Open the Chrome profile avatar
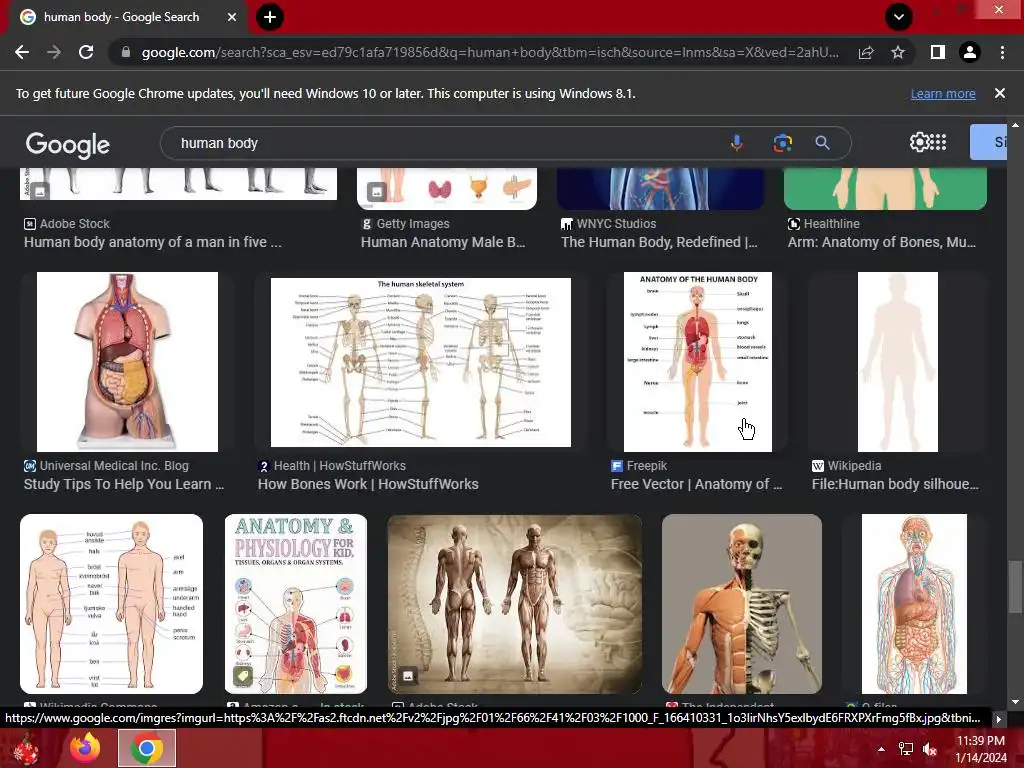Screen dimensions: 1024x768 tap(970, 52)
